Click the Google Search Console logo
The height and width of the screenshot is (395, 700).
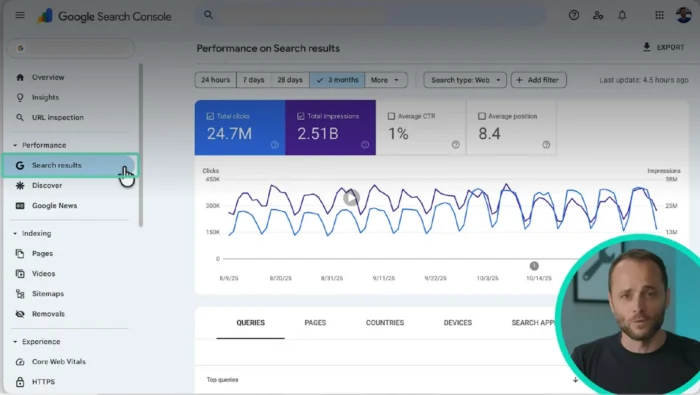[x=104, y=17]
